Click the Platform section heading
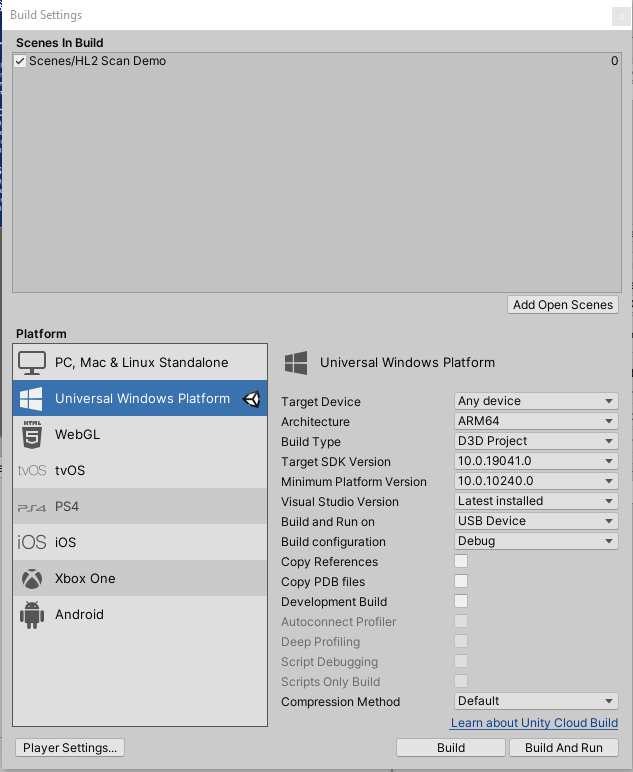 pyautogui.click(x=41, y=334)
